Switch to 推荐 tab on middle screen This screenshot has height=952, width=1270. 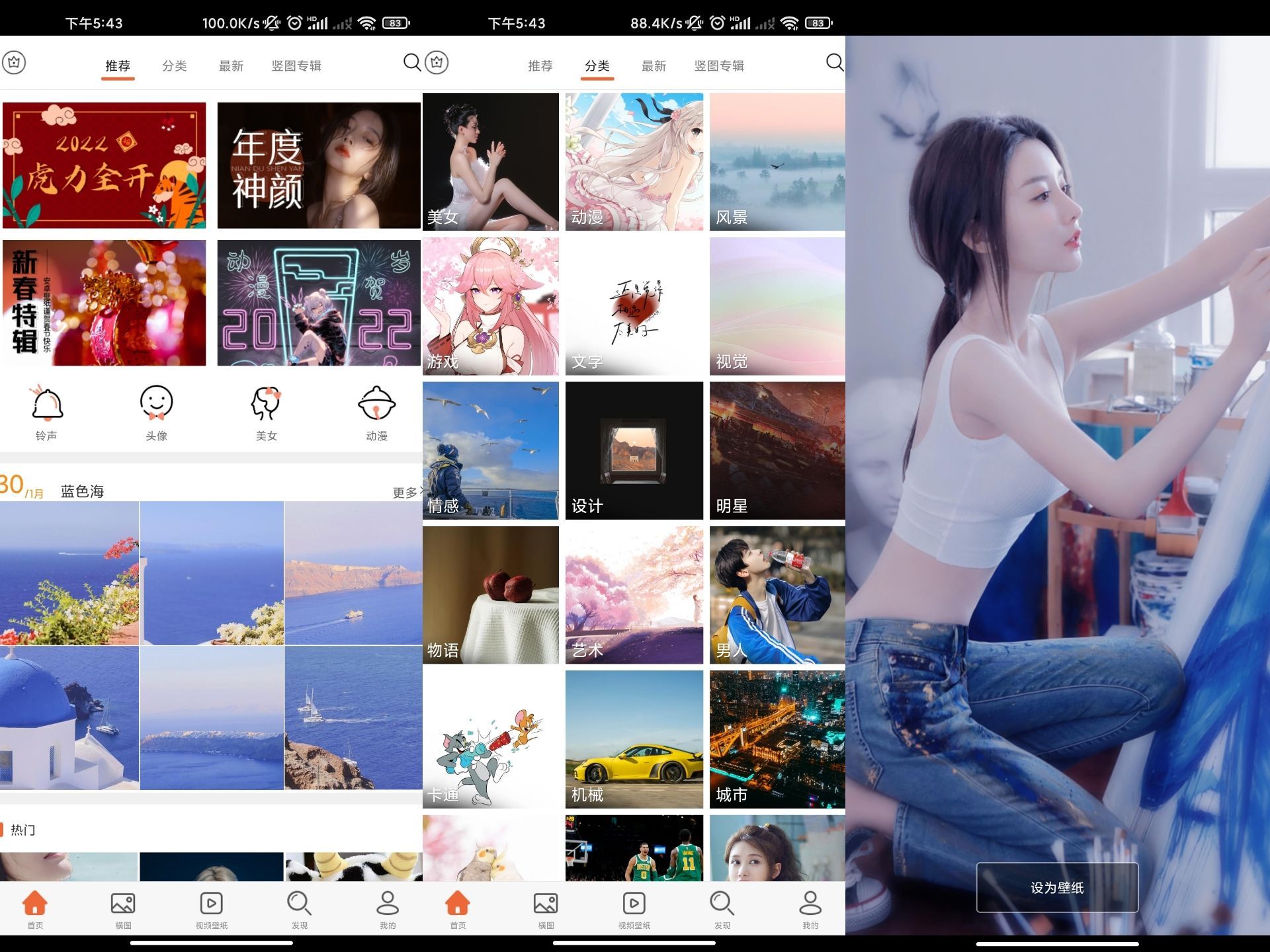point(540,66)
